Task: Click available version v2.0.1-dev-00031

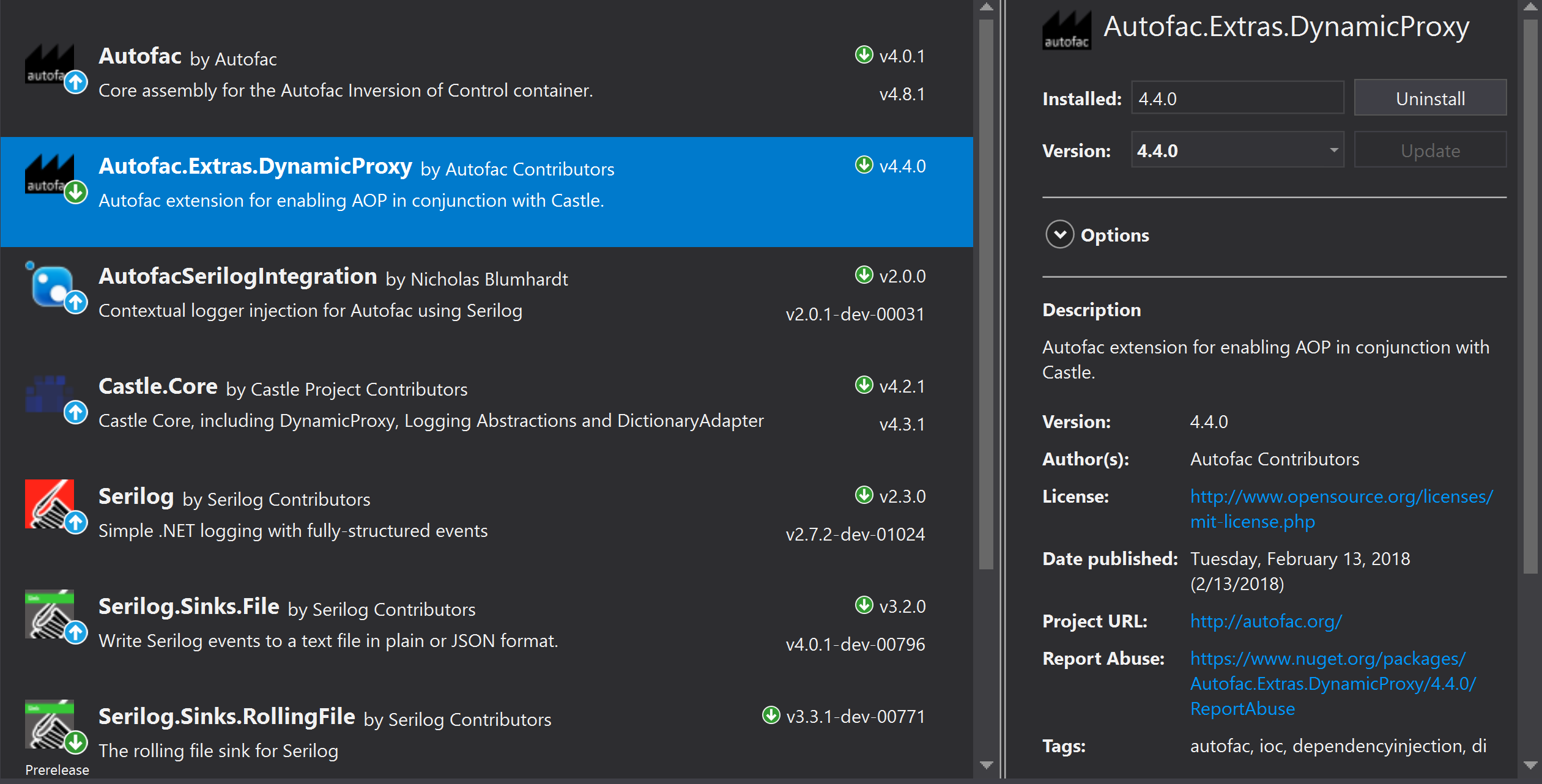Action: pyautogui.click(x=855, y=314)
